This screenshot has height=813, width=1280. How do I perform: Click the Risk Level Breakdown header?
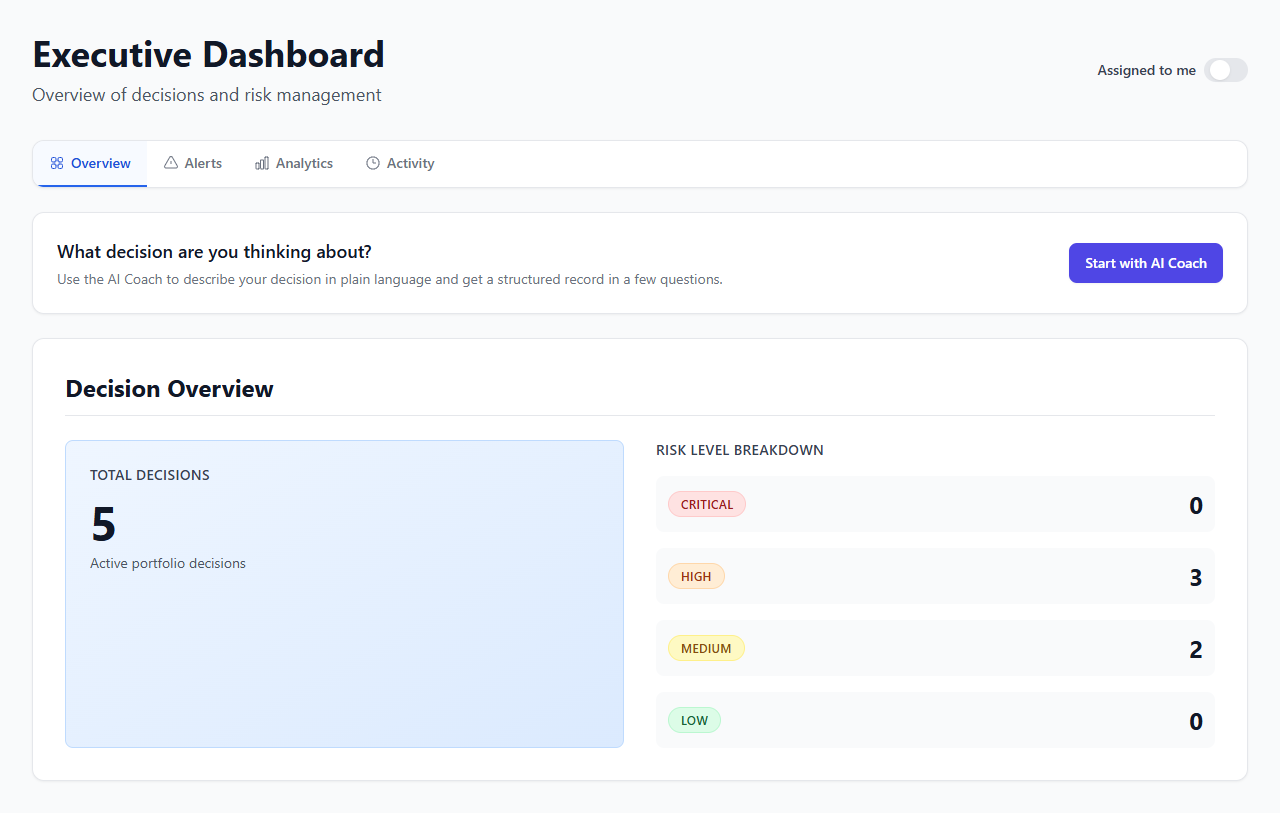point(739,450)
